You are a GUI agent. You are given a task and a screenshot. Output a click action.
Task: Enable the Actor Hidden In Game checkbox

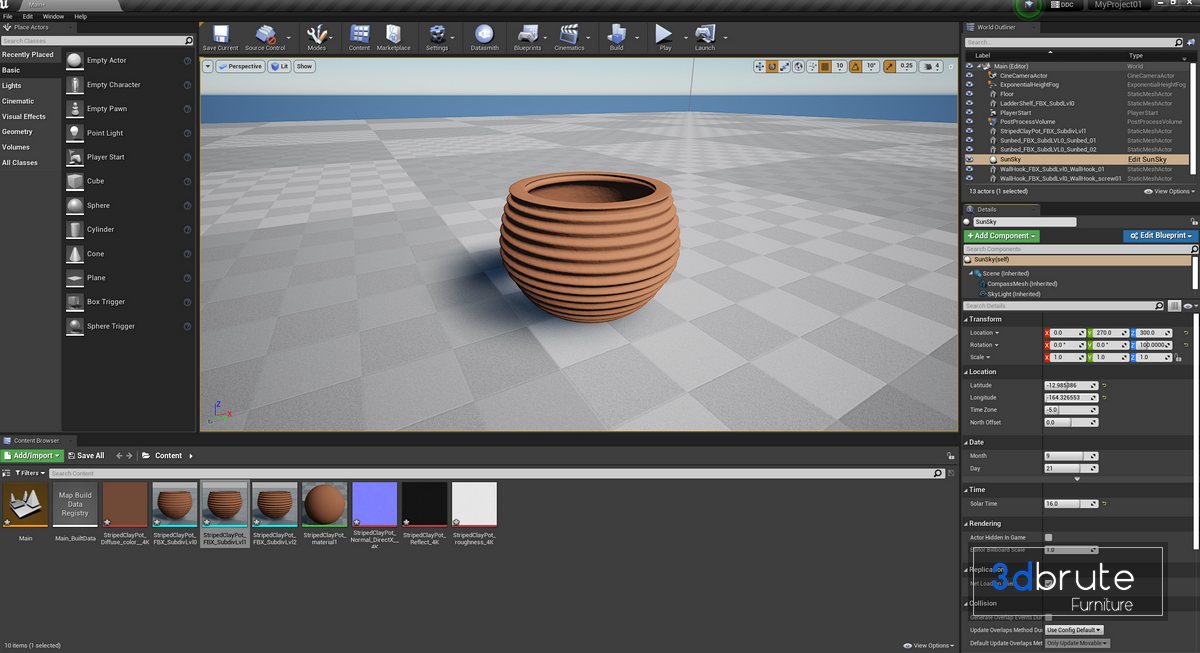tap(1048, 538)
